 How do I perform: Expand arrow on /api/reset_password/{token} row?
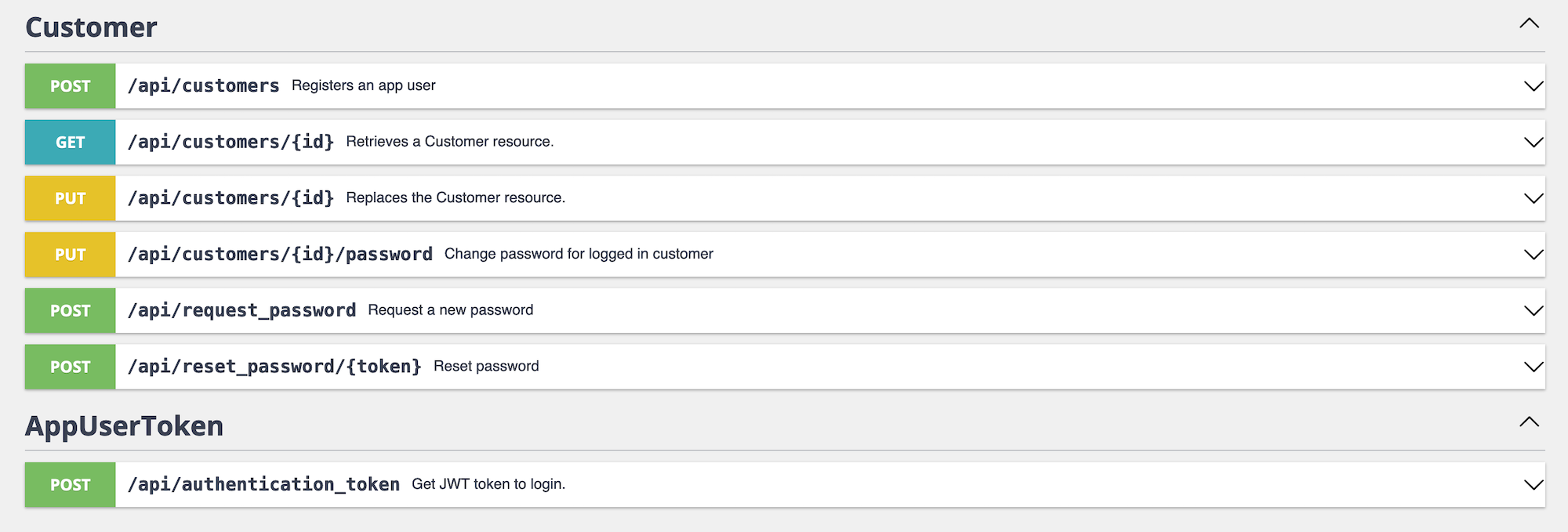pos(1534,367)
